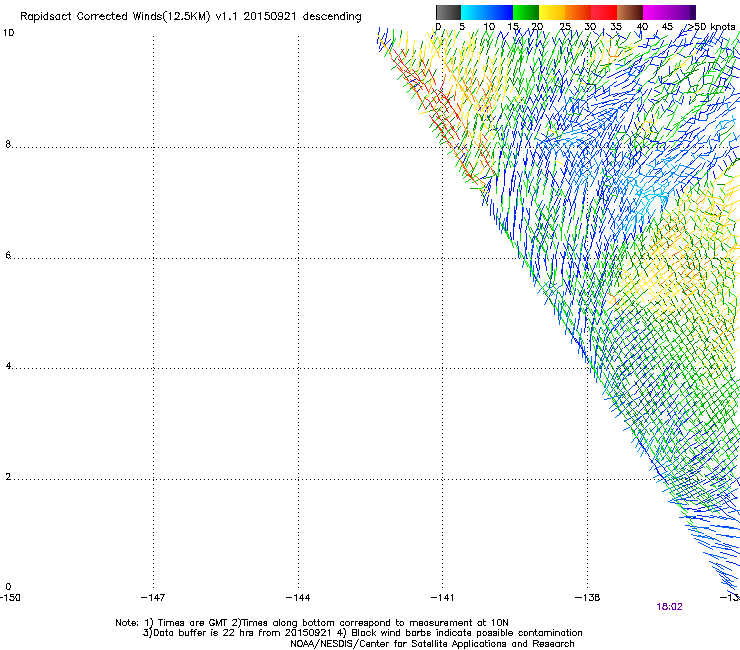Click the cyan 5–10 knots legend segment

click(474, 12)
